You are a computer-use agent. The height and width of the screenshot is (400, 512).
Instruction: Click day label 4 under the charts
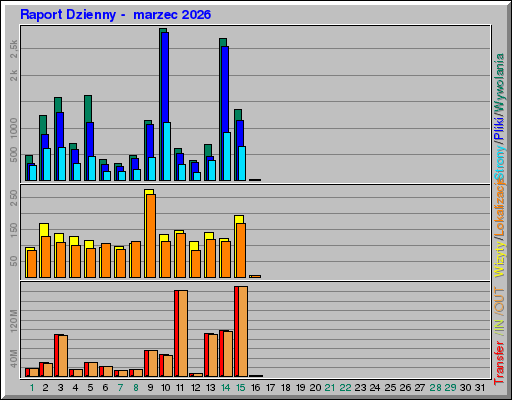tap(75, 388)
